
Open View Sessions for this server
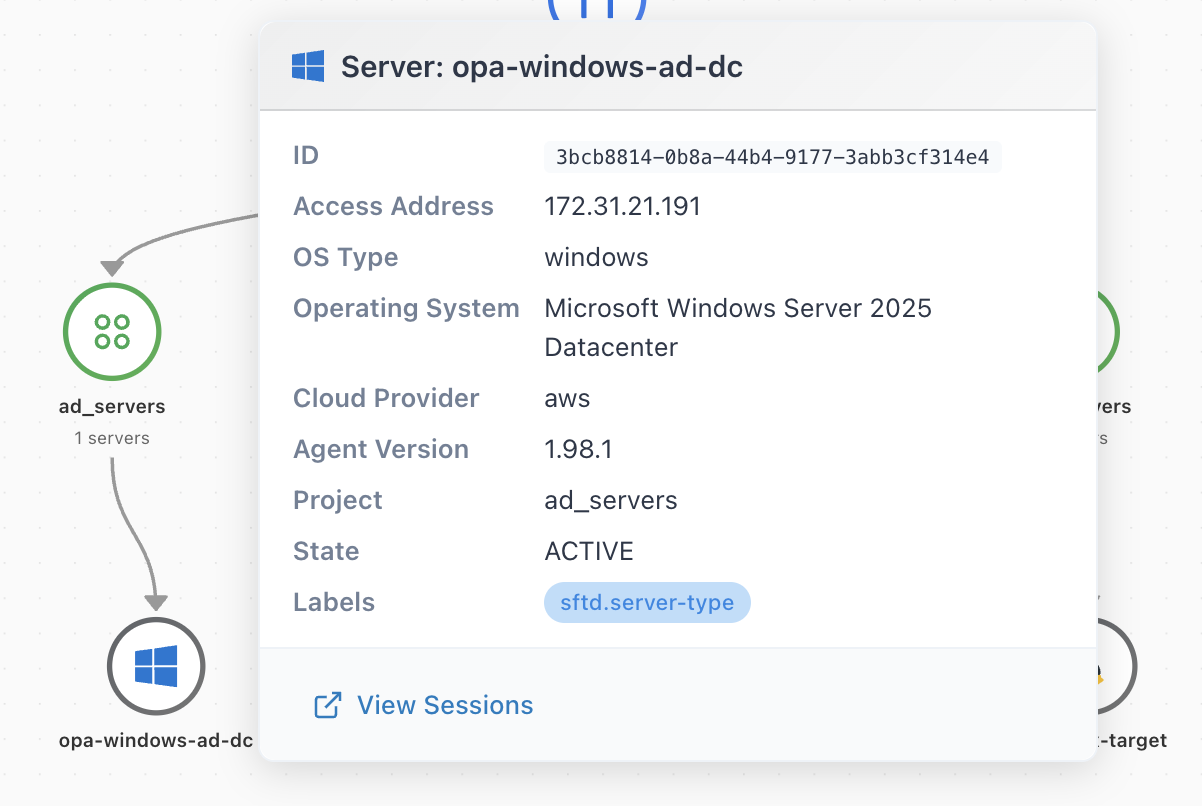tap(444, 705)
